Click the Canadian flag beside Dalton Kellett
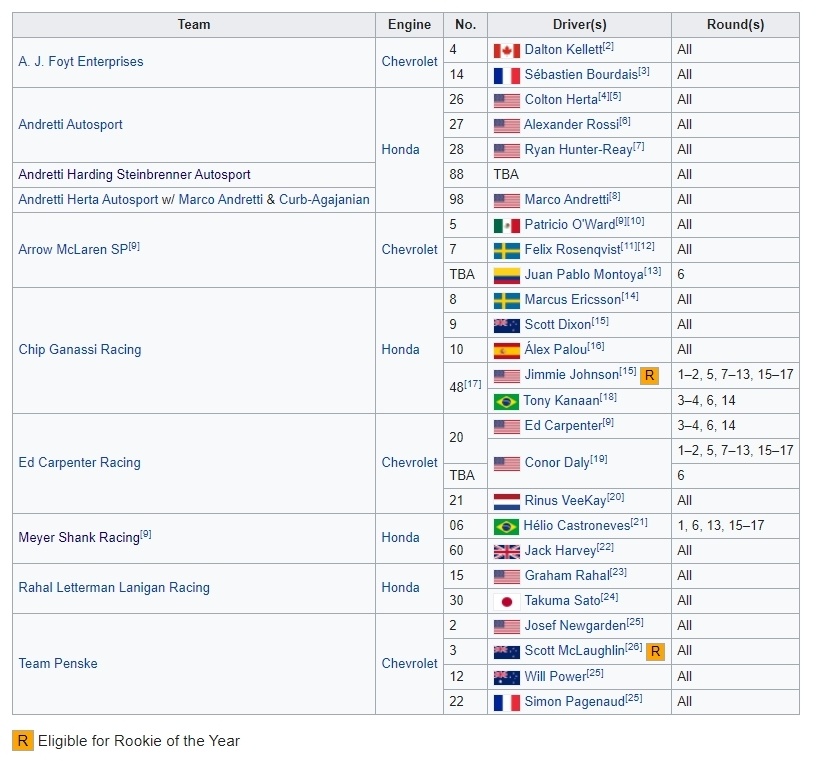 tap(507, 51)
